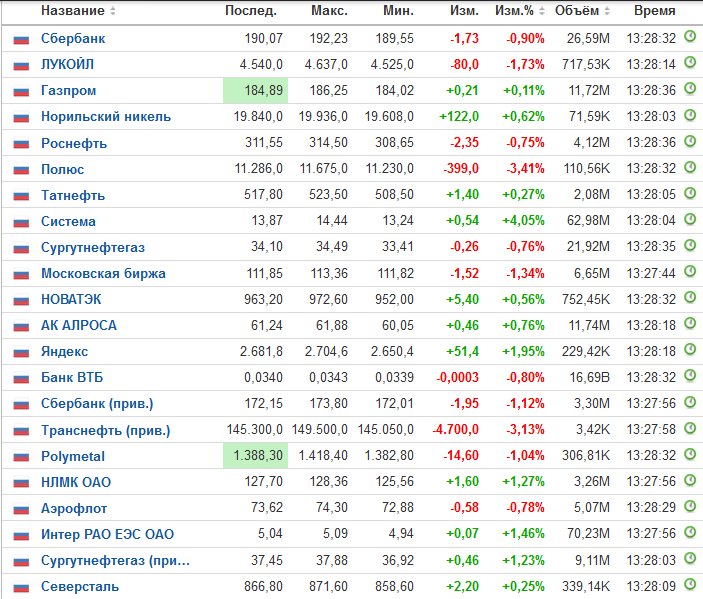Click the clock icon in Банк ВТБ row
The height and width of the screenshot is (599, 703).
click(690, 375)
